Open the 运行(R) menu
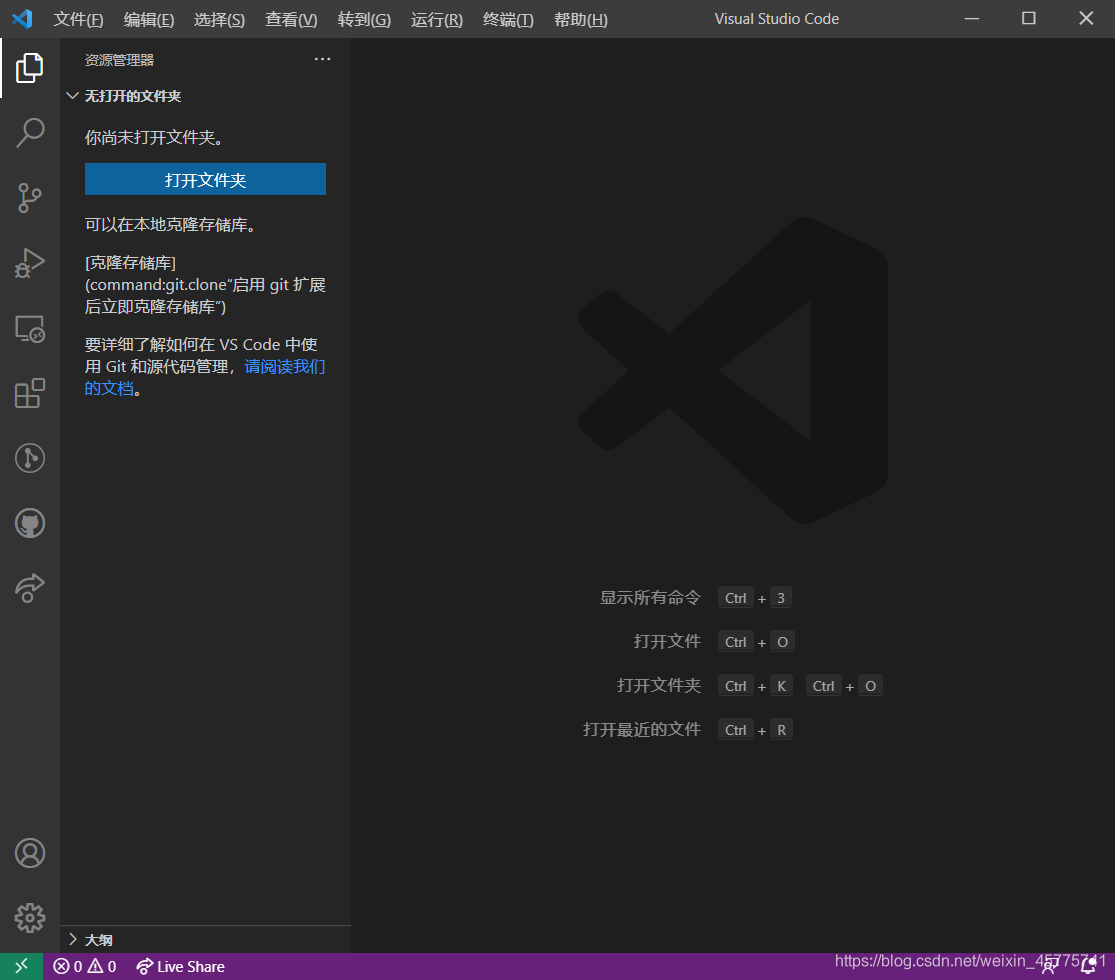 pyautogui.click(x=437, y=19)
